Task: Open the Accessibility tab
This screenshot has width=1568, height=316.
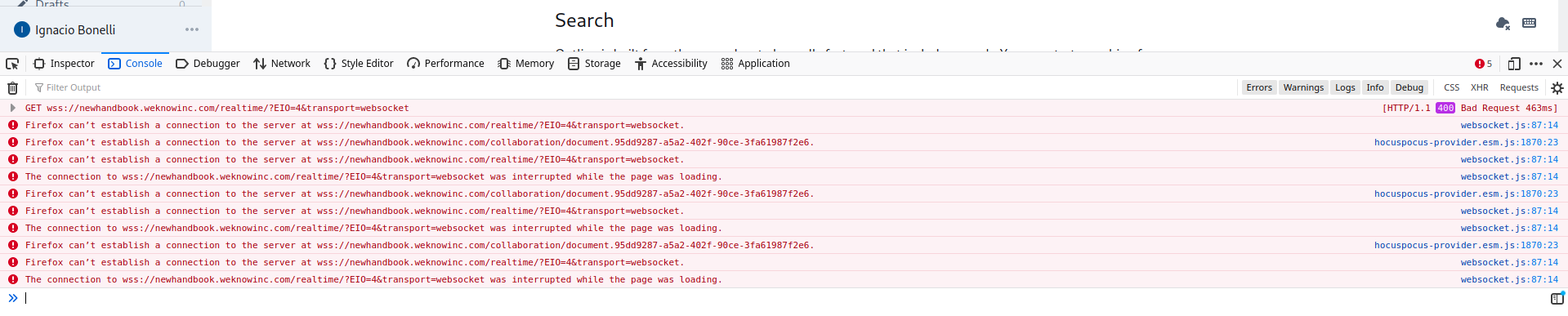Action: pos(671,64)
